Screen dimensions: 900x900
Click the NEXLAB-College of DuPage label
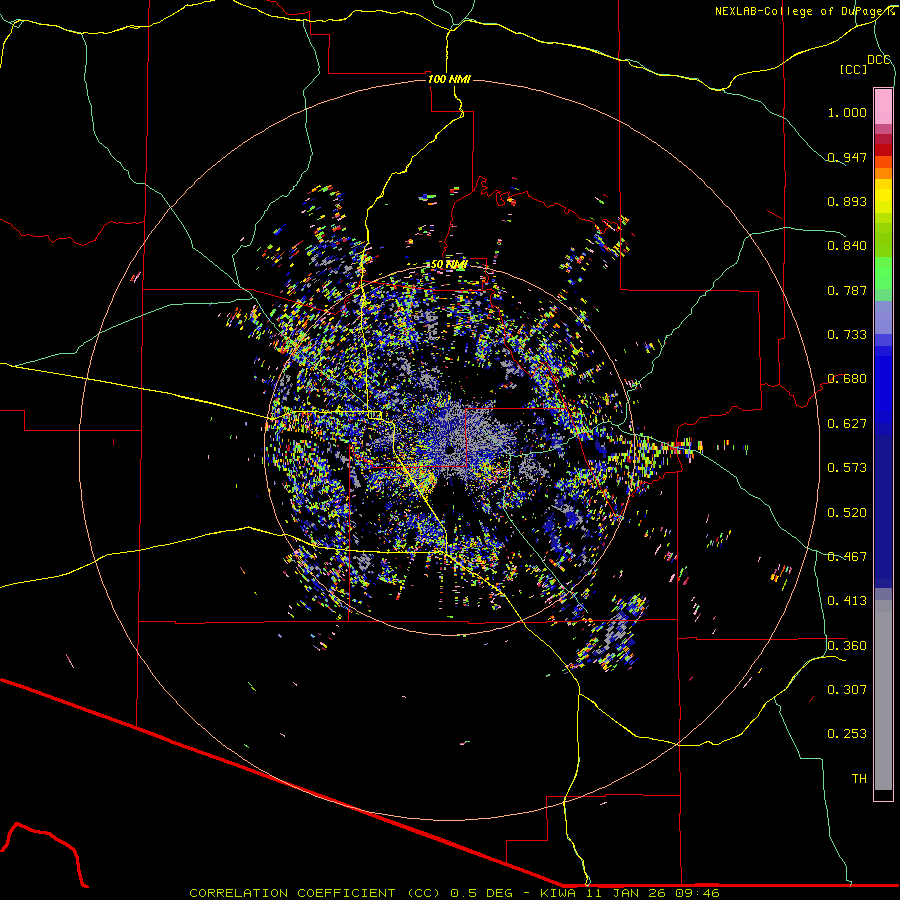click(804, 11)
